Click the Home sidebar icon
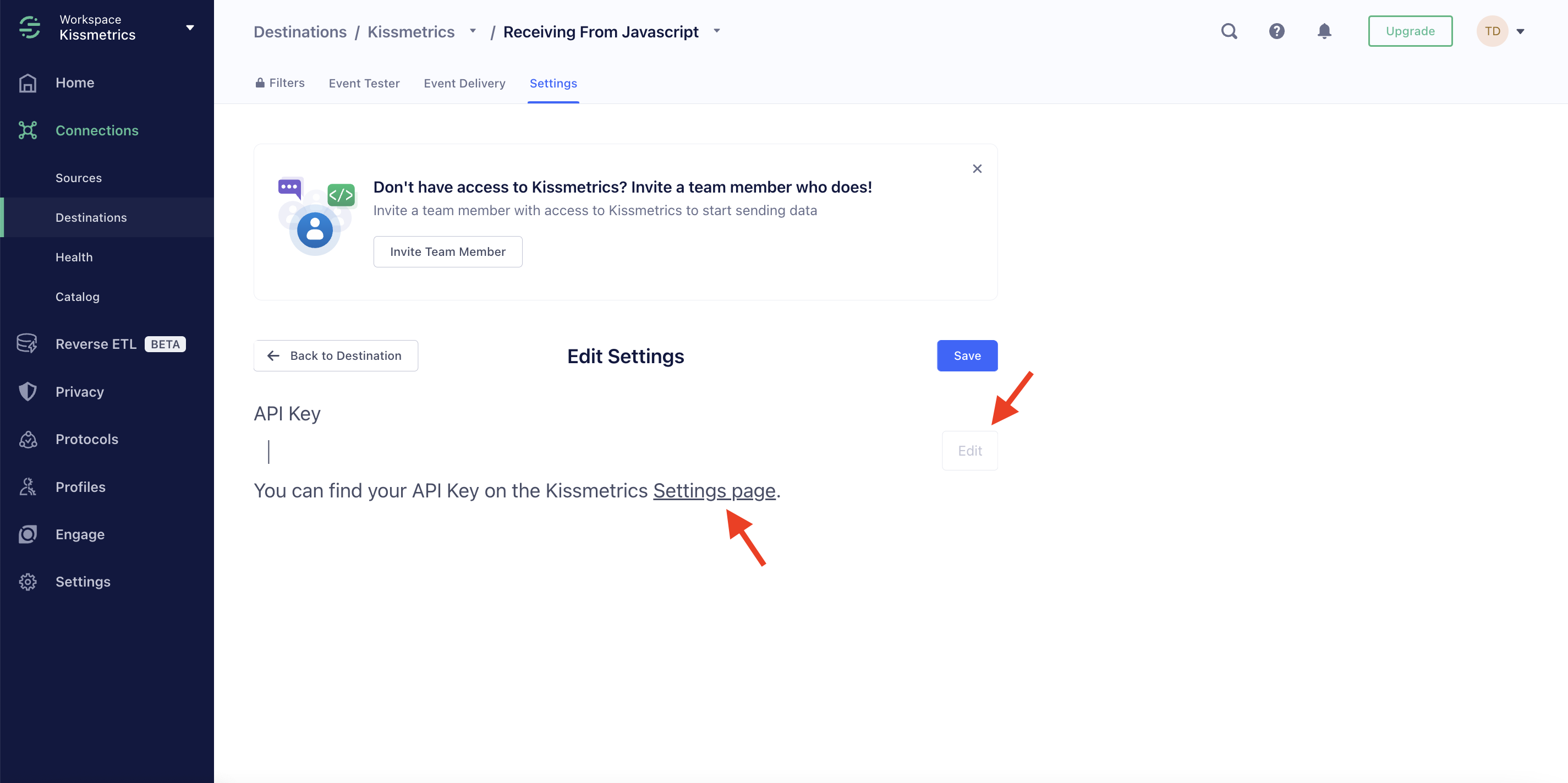 click(28, 83)
